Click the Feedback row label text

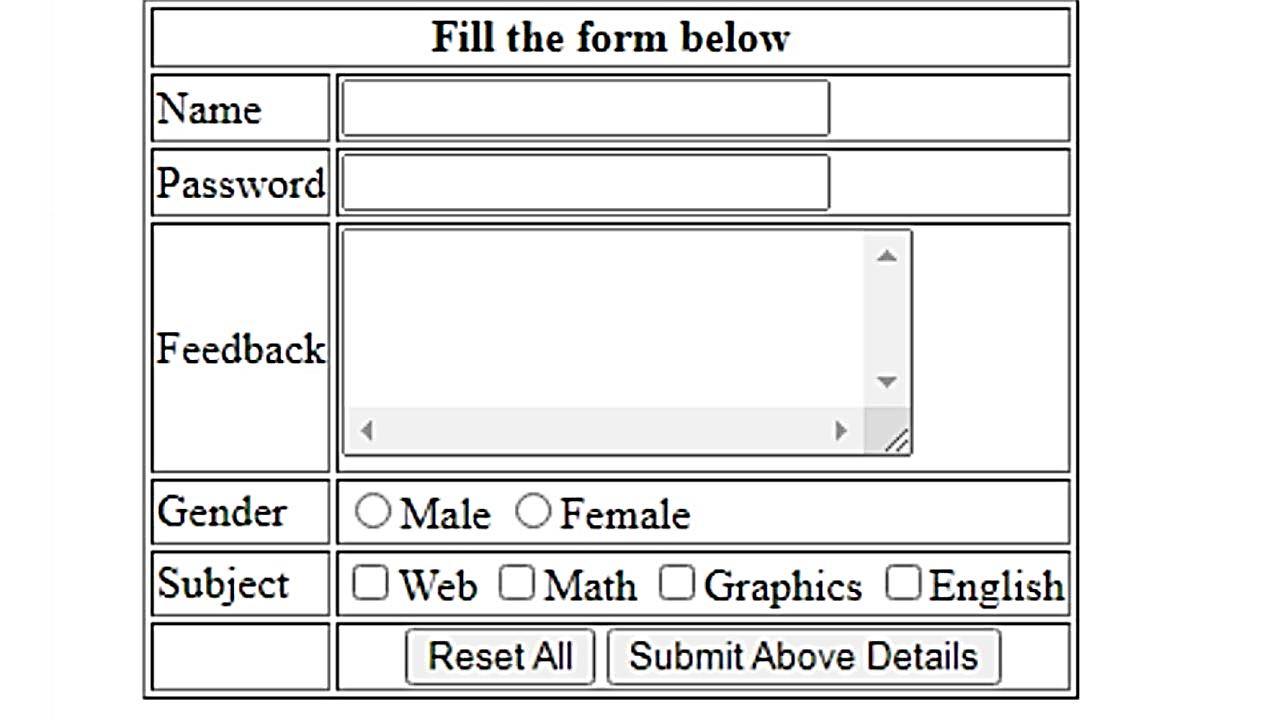[x=240, y=349]
